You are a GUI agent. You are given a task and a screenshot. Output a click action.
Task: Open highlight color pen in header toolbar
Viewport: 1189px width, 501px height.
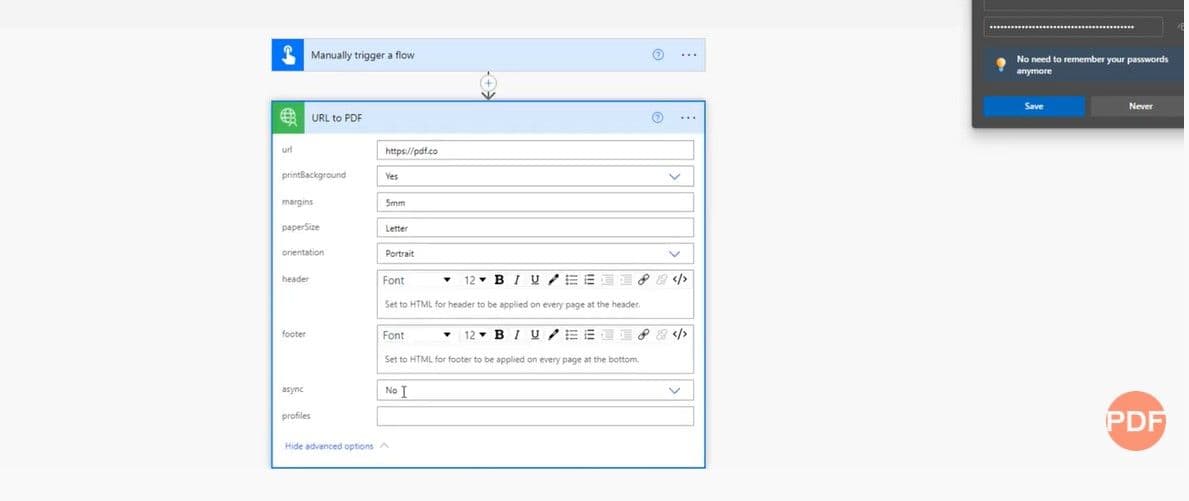pos(553,280)
